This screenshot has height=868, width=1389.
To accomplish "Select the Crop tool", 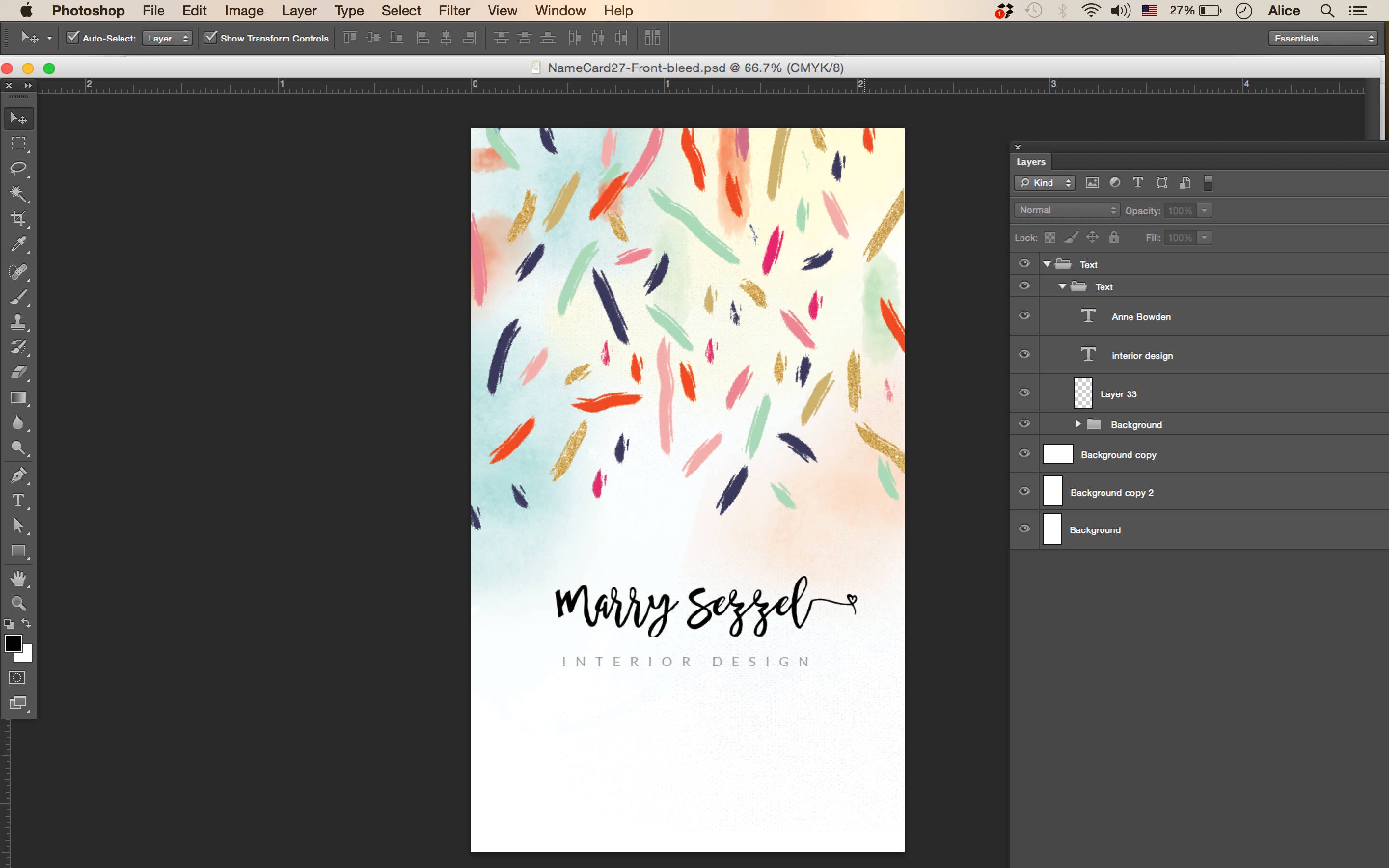I will [x=18, y=219].
